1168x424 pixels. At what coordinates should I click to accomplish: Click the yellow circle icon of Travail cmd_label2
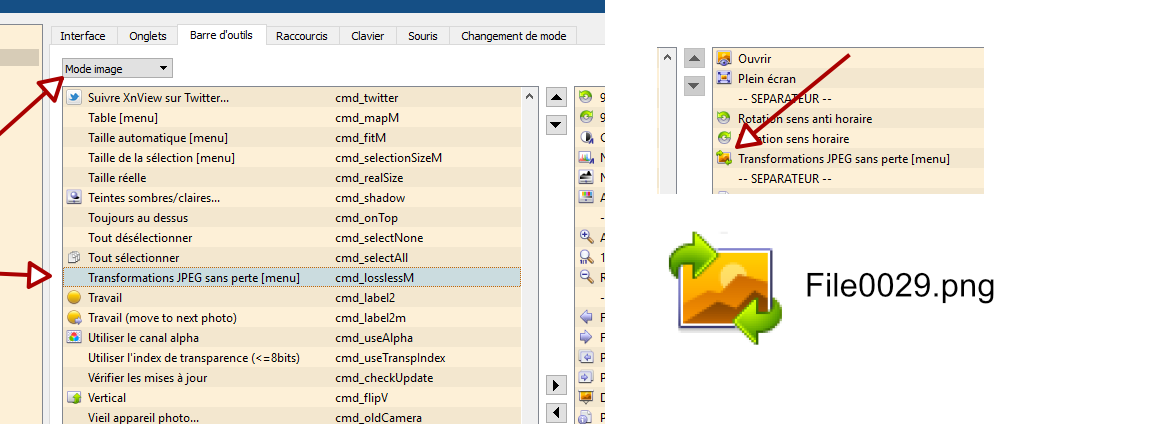tap(74, 297)
